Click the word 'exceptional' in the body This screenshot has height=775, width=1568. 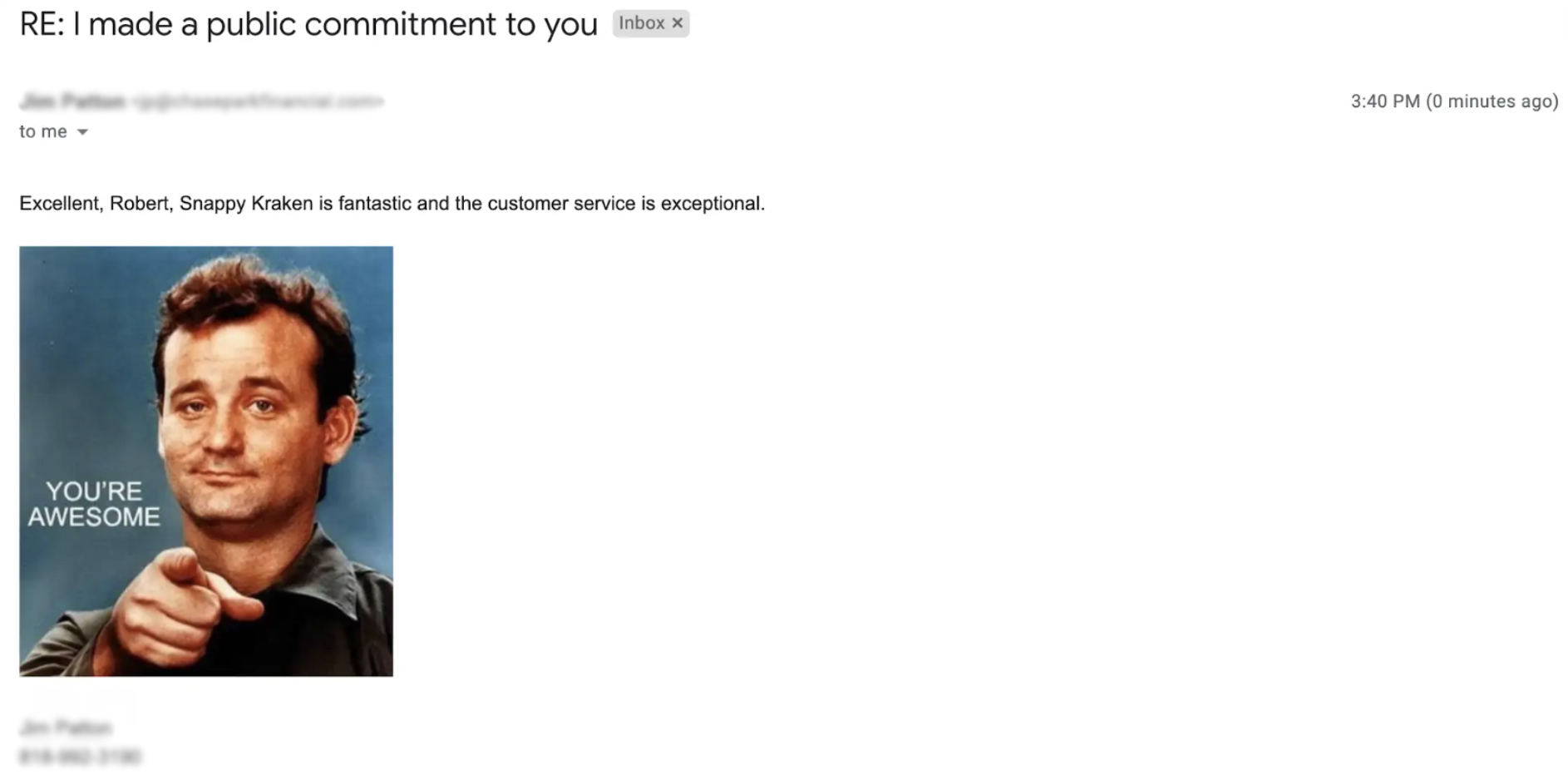coord(711,204)
